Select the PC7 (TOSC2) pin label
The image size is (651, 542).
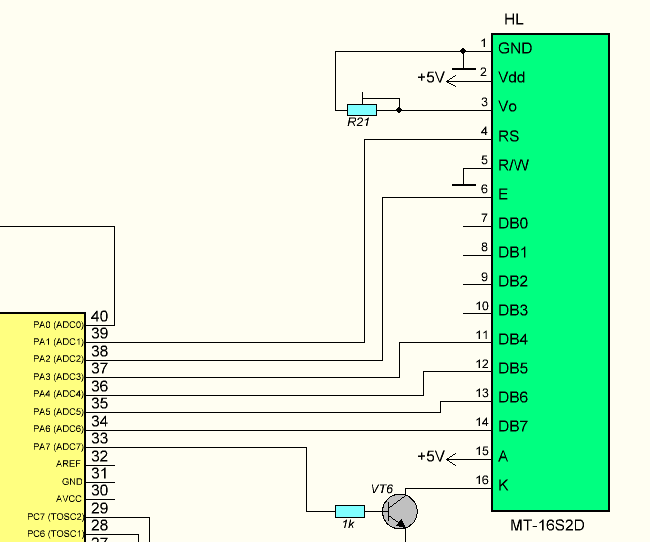coord(56,516)
